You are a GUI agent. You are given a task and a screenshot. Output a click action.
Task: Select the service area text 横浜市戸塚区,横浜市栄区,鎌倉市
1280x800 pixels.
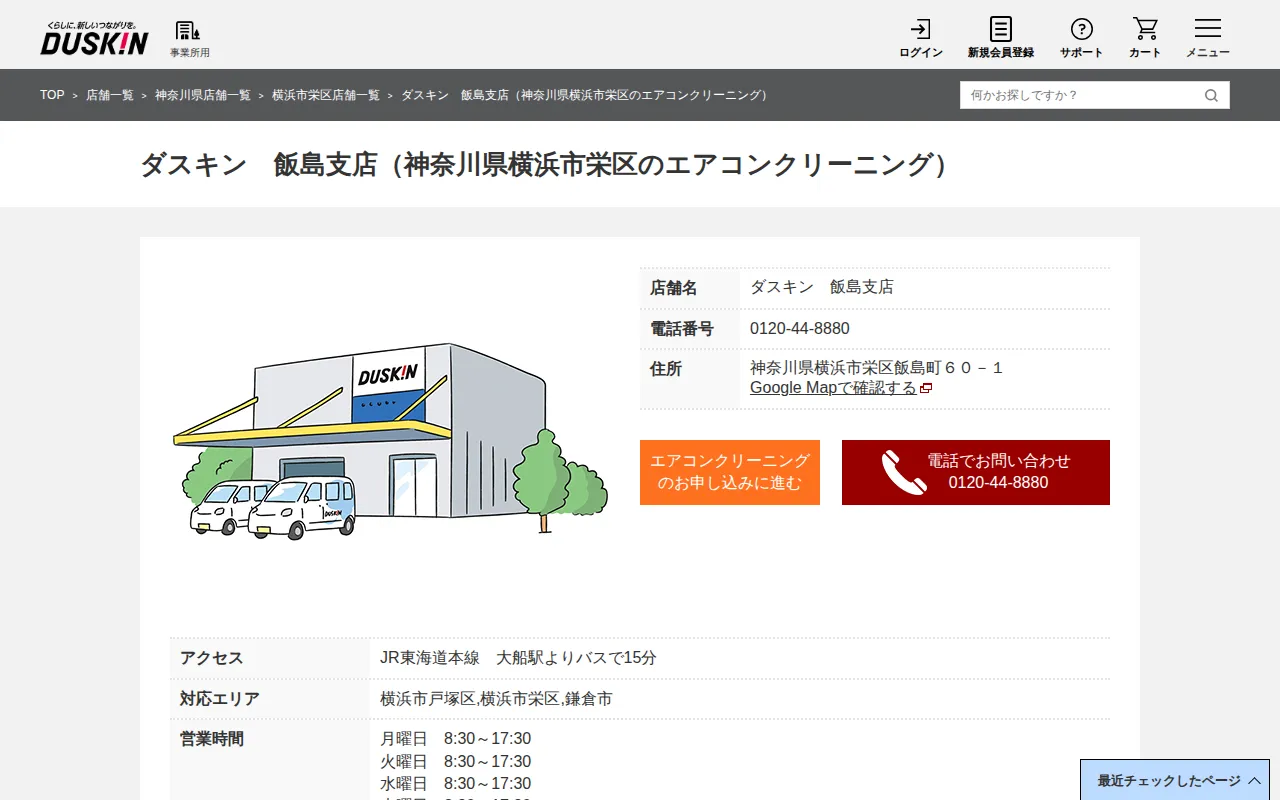[x=496, y=699]
